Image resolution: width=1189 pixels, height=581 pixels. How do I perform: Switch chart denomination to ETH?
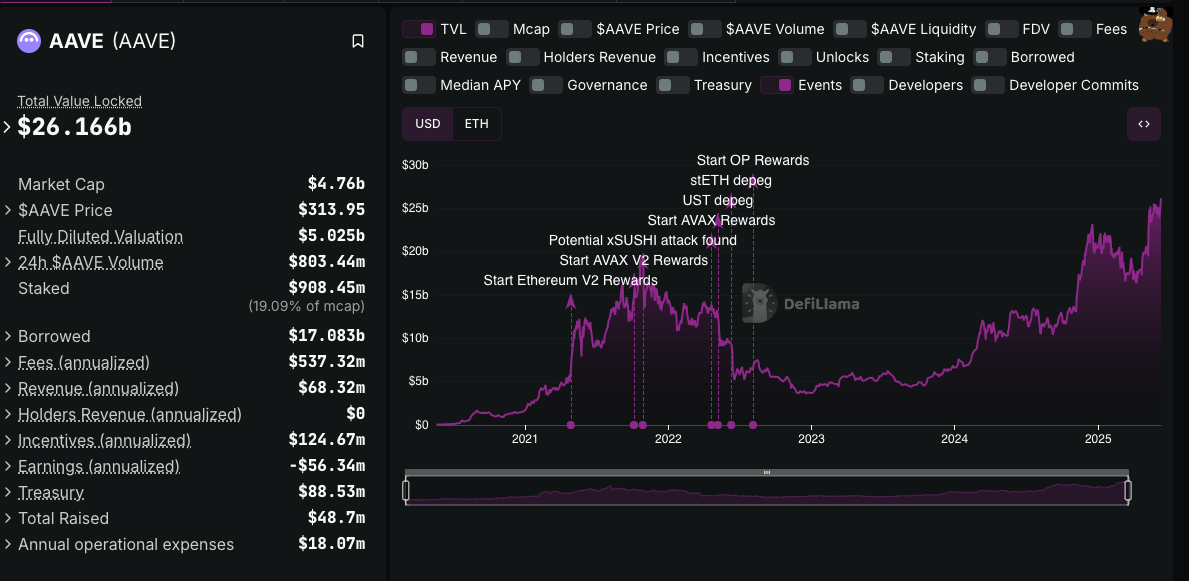(477, 124)
